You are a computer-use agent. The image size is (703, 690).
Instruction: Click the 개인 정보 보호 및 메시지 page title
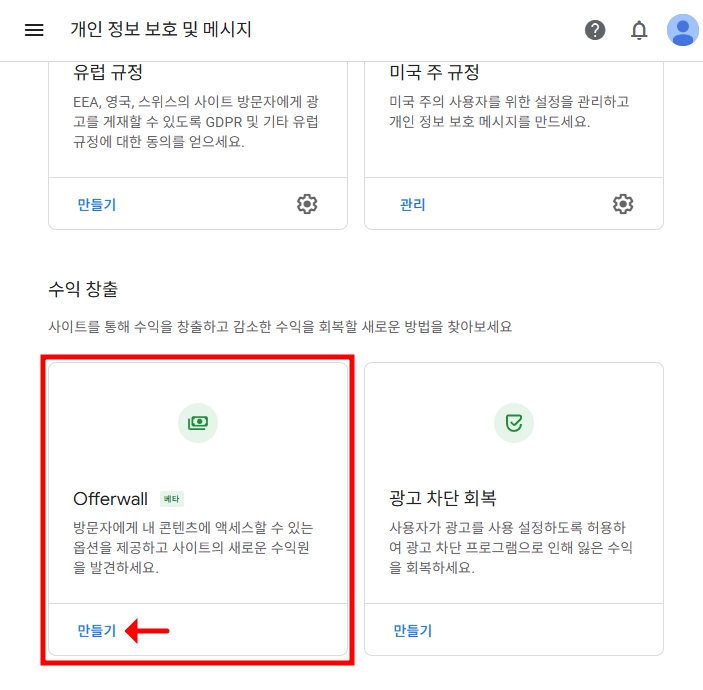(161, 30)
